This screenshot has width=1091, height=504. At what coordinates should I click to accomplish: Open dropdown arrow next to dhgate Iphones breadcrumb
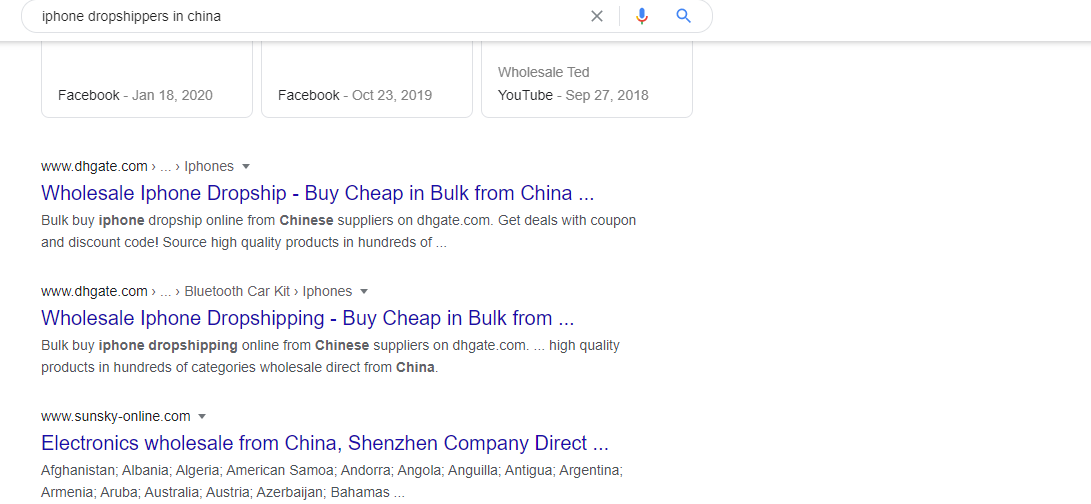(246, 166)
